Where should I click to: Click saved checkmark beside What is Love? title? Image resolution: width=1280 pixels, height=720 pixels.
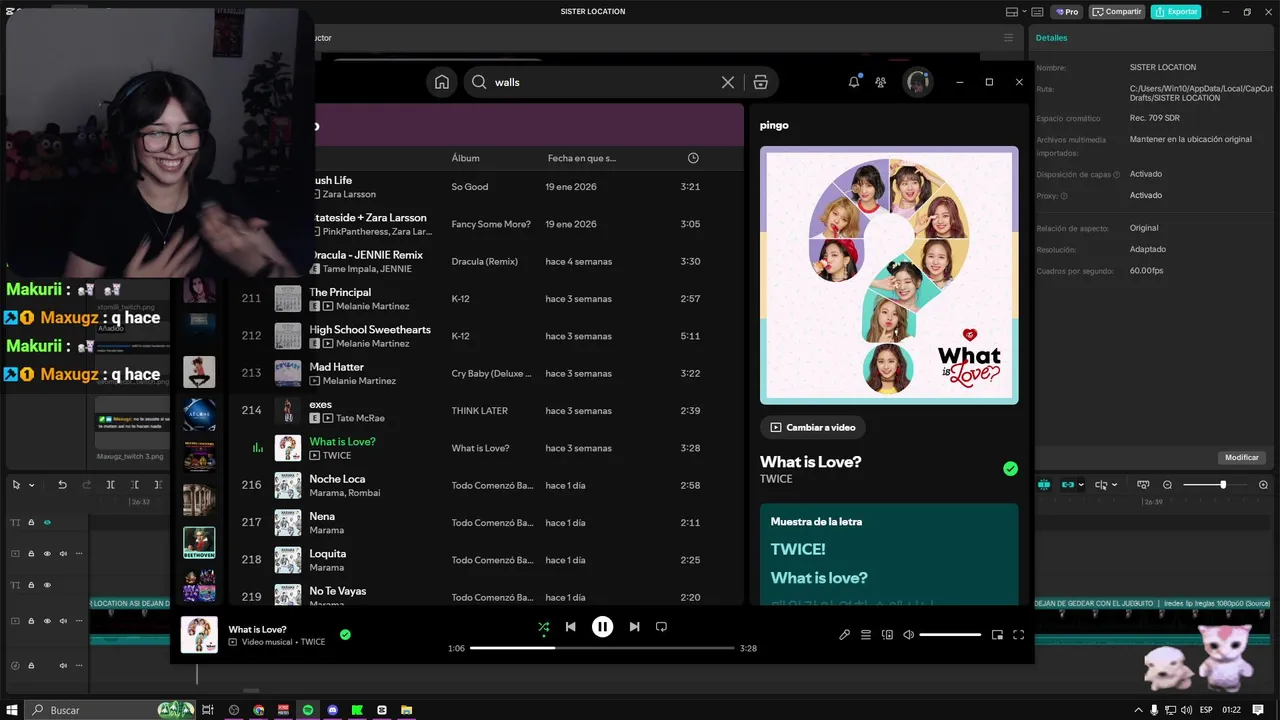[x=1010, y=468]
